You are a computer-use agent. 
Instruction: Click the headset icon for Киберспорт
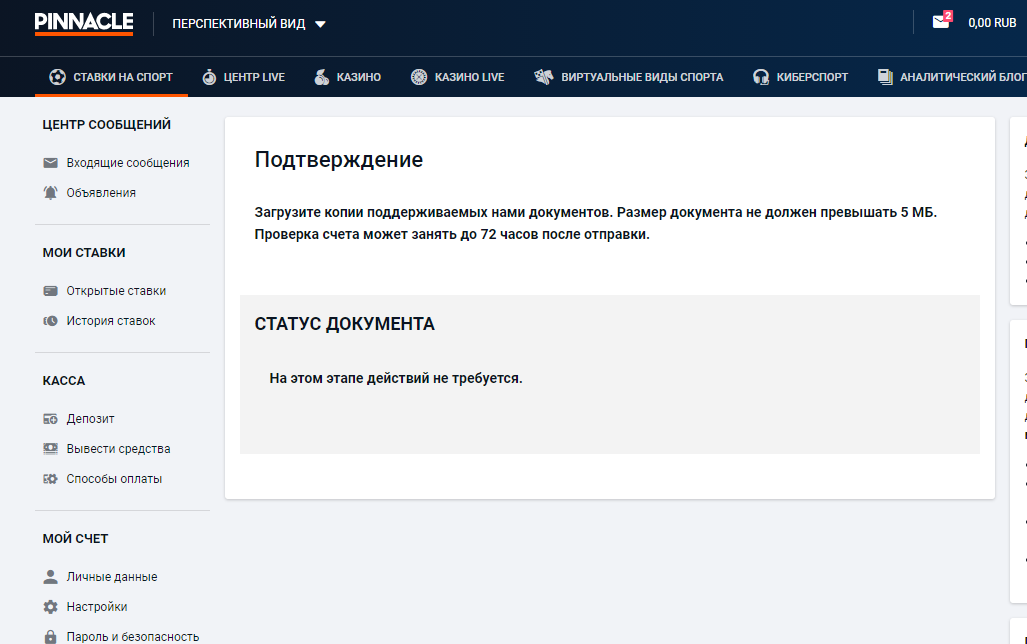(760, 77)
